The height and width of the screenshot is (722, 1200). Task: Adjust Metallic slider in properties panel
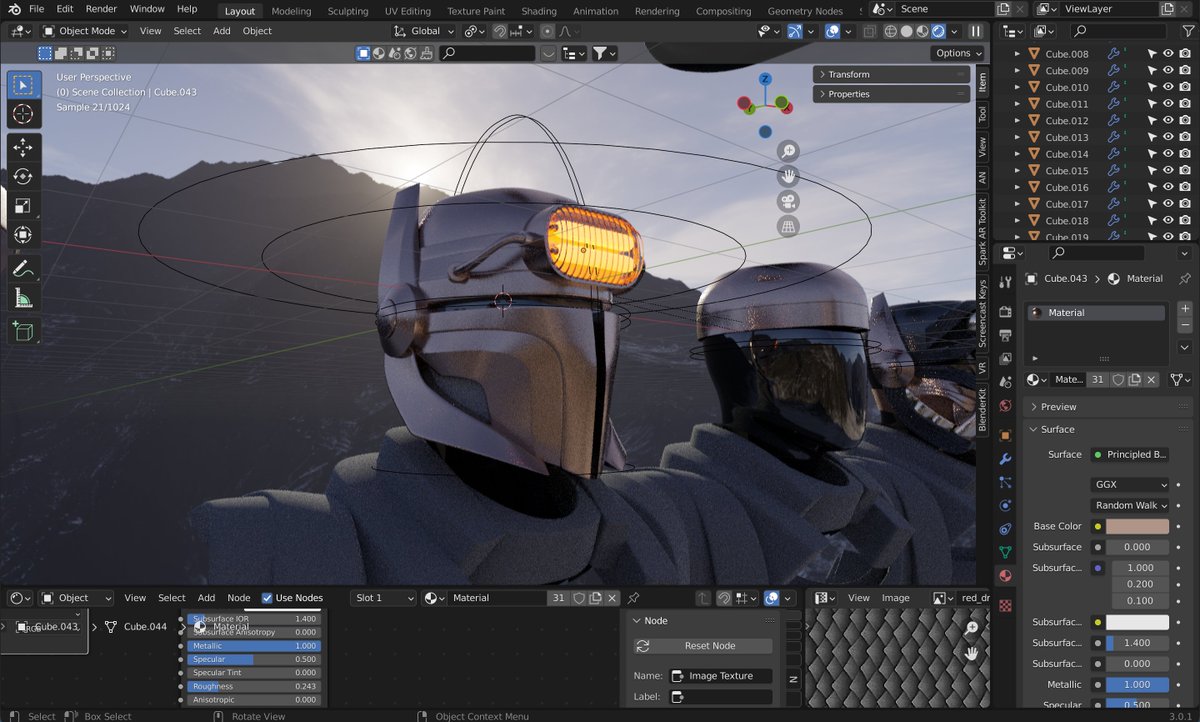tap(1137, 684)
